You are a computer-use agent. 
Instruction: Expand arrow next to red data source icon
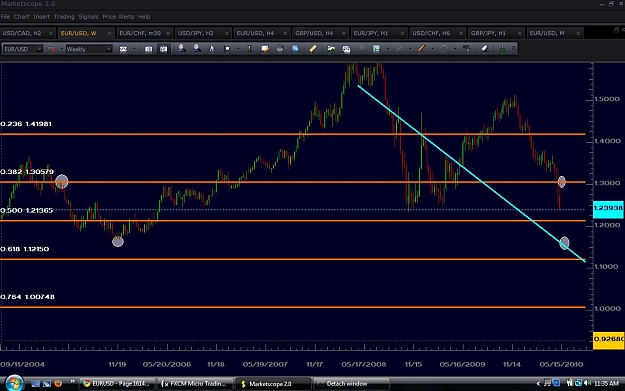62,49
